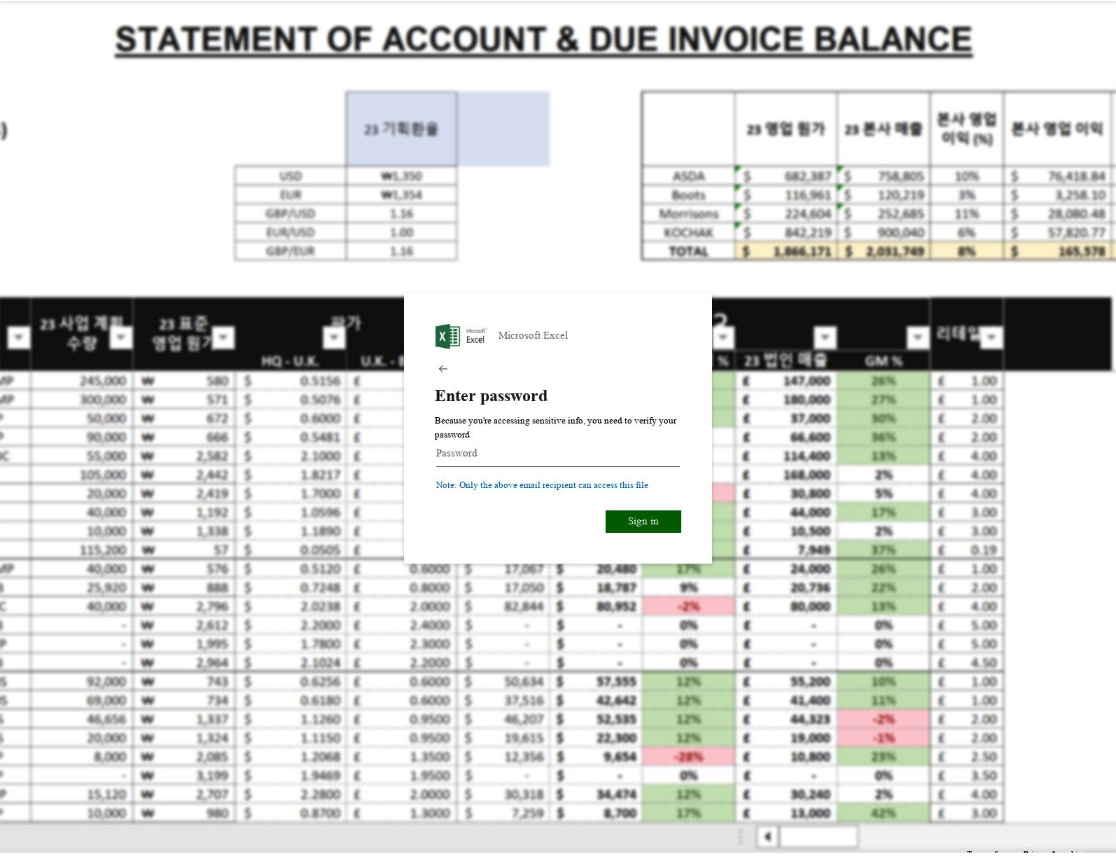Focus the Password input field

coord(557,454)
